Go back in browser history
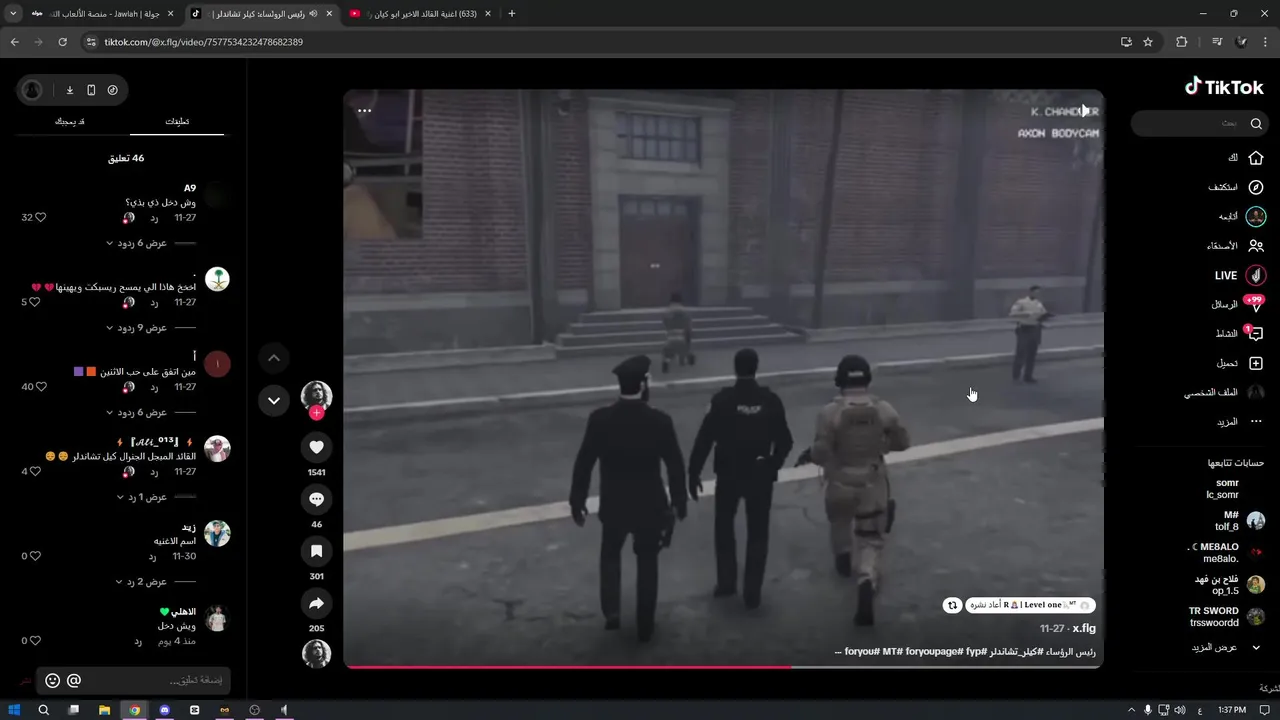The image size is (1280, 720). 14,42
